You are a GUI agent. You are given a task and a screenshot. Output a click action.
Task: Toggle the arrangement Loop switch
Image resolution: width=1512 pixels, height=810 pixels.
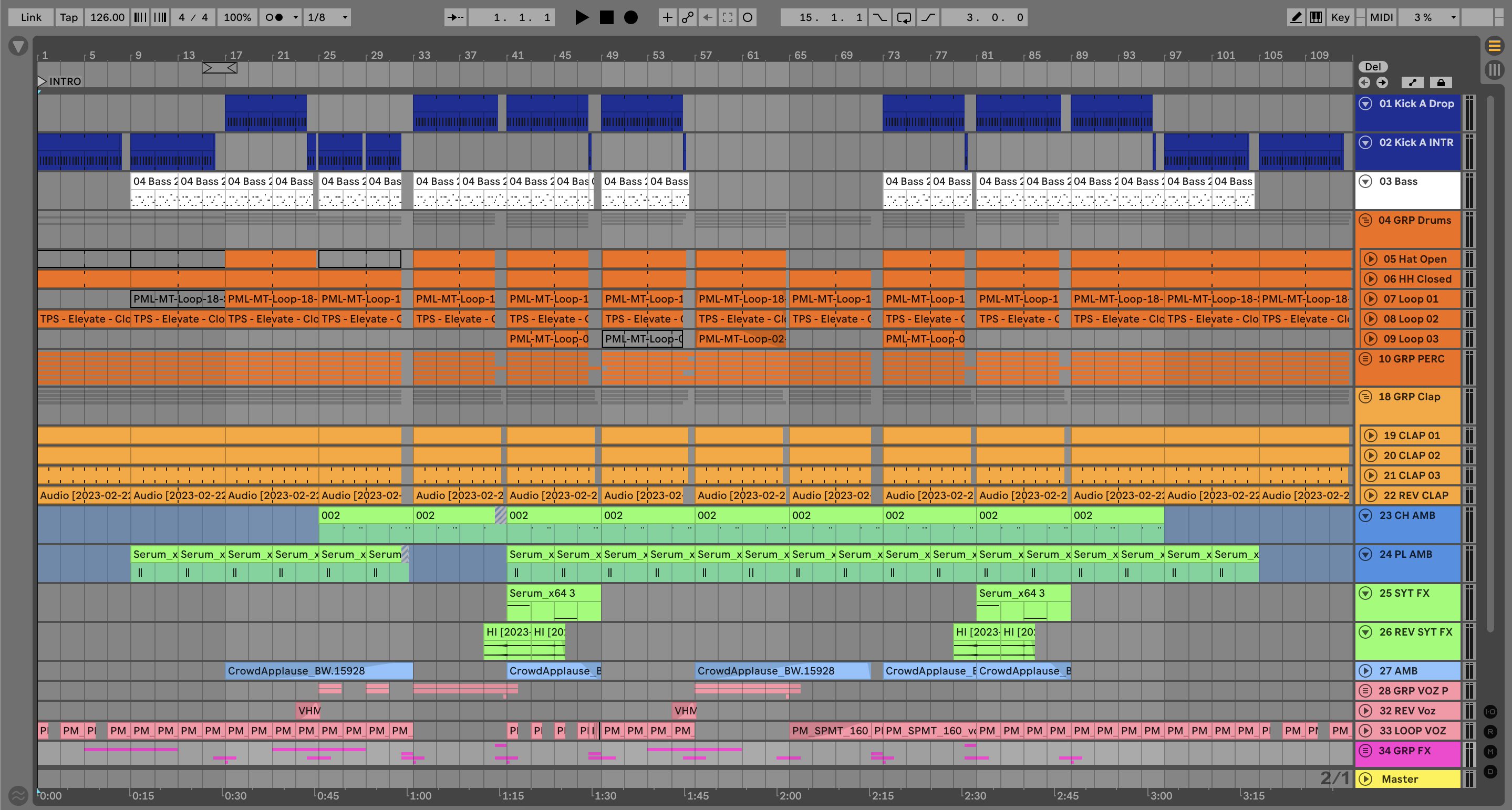(x=904, y=18)
